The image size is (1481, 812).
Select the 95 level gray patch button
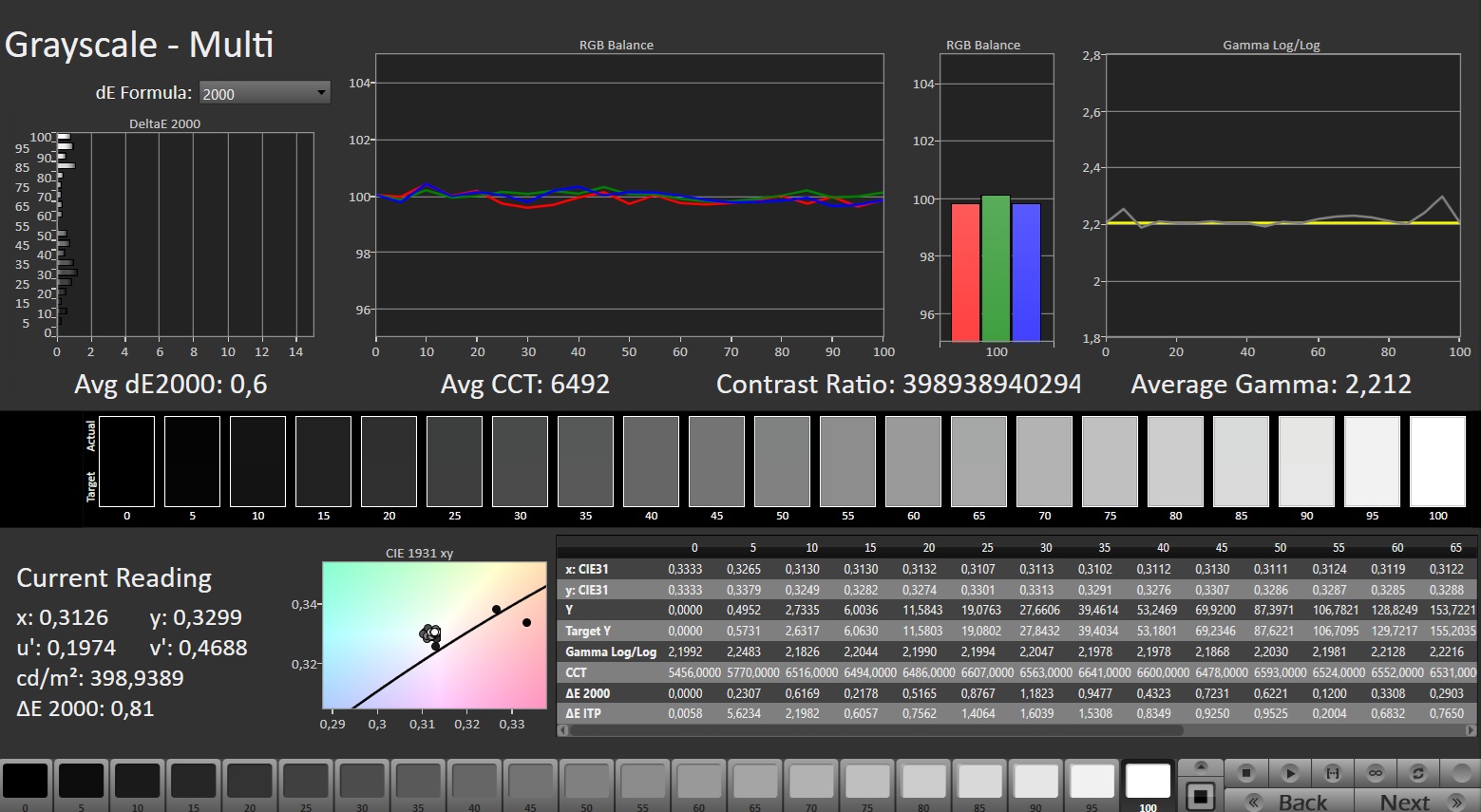click(x=1092, y=784)
